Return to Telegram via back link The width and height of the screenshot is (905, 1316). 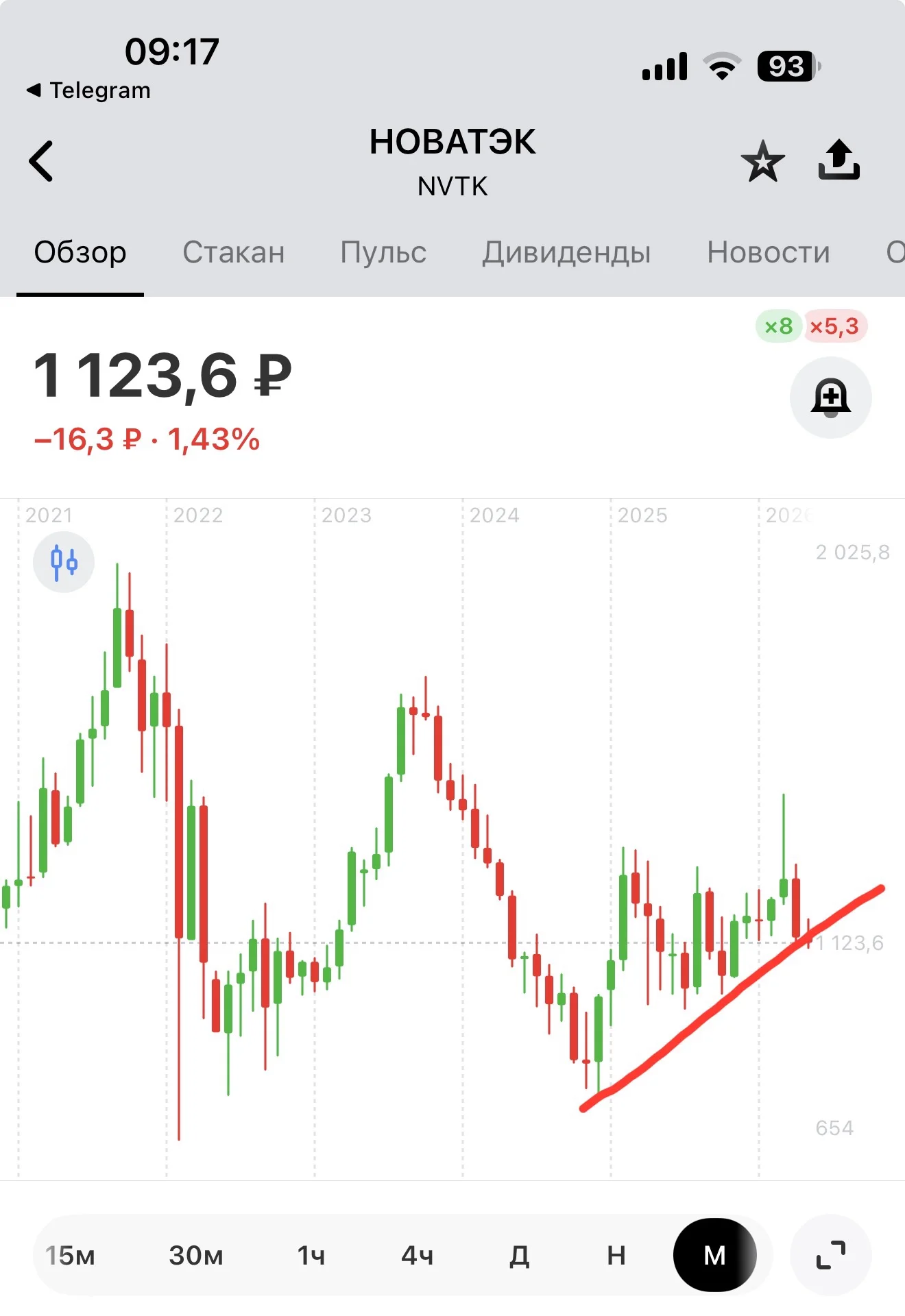point(88,90)
